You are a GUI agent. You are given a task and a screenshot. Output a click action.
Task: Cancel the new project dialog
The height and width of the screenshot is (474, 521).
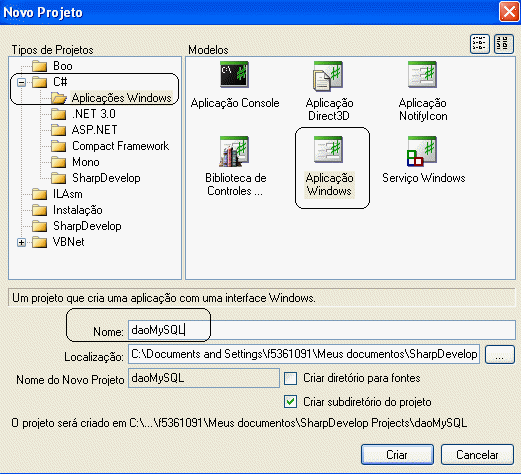tap(477, 454)
